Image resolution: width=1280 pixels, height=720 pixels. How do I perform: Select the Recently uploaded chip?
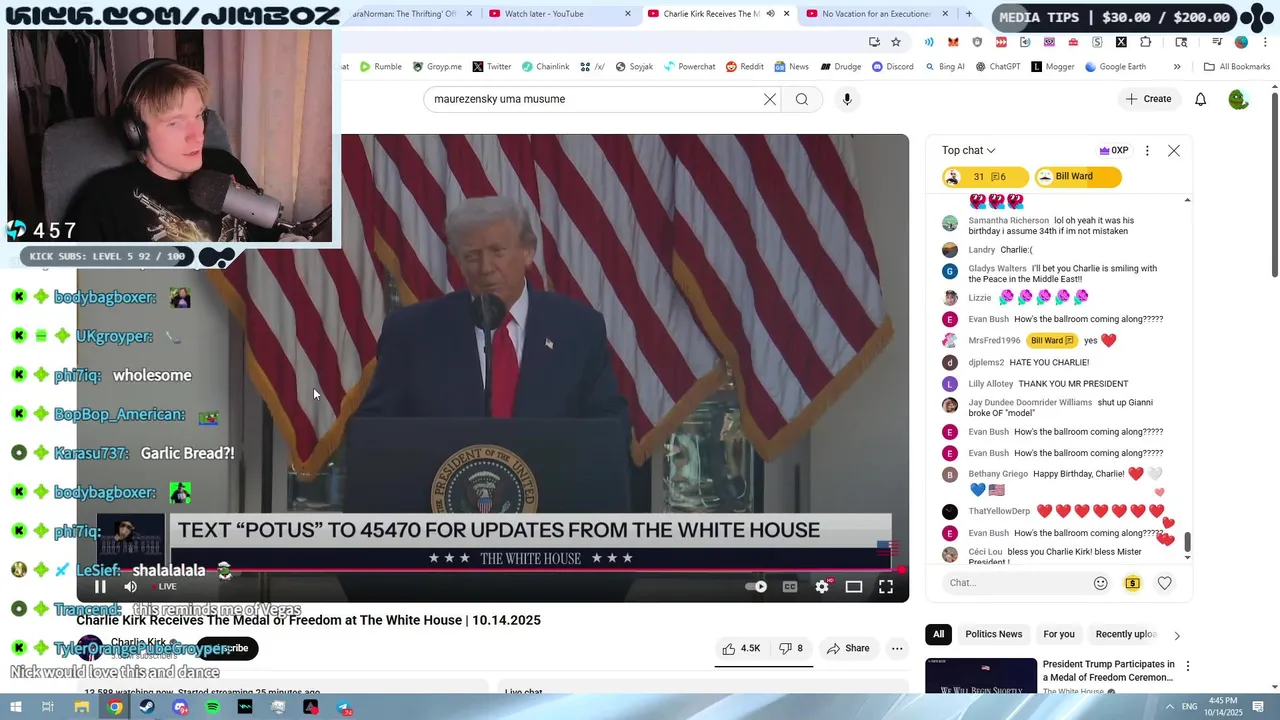point(1126,634)
